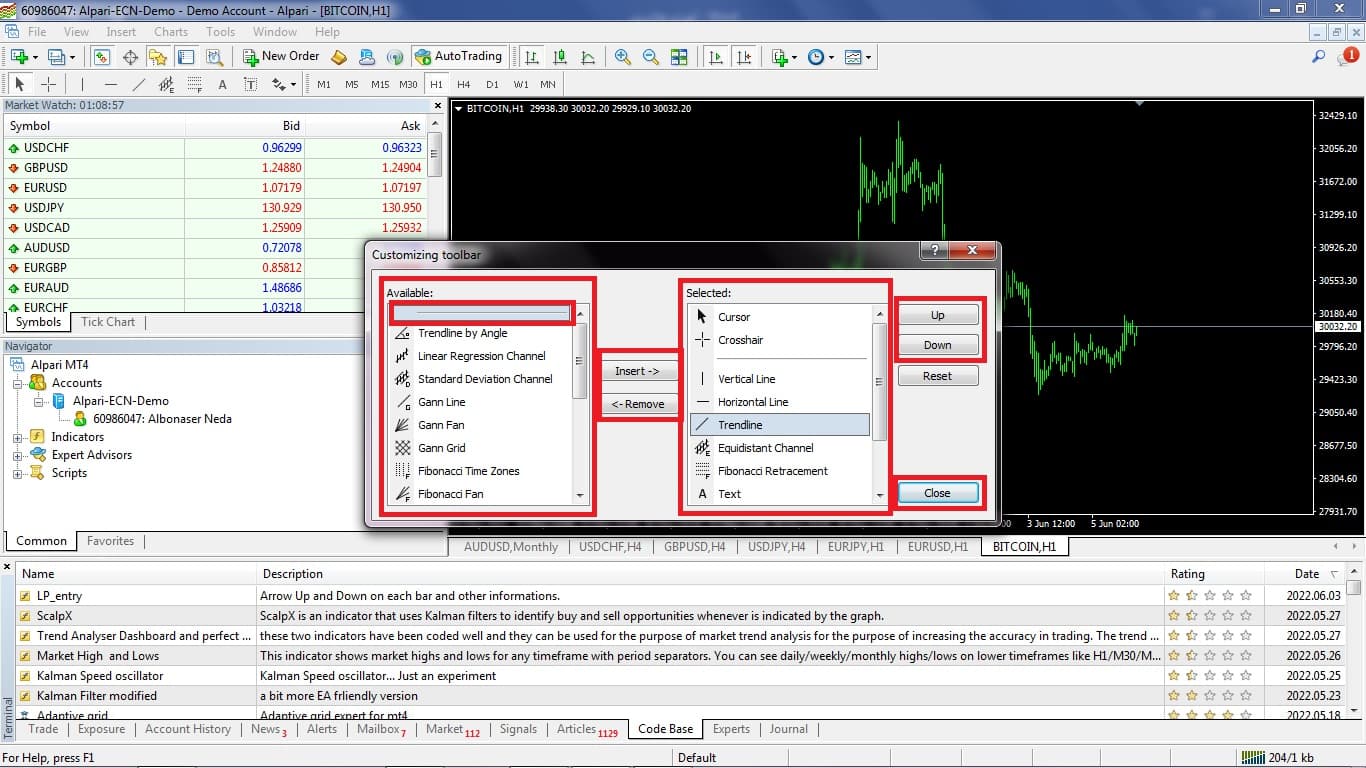
Task: Open the Charts menu
Action: [x=171, y=31]
